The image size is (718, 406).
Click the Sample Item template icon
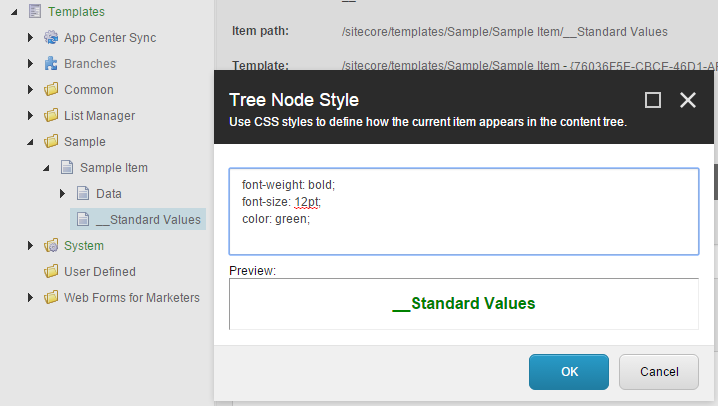click(x=67, y=168)
